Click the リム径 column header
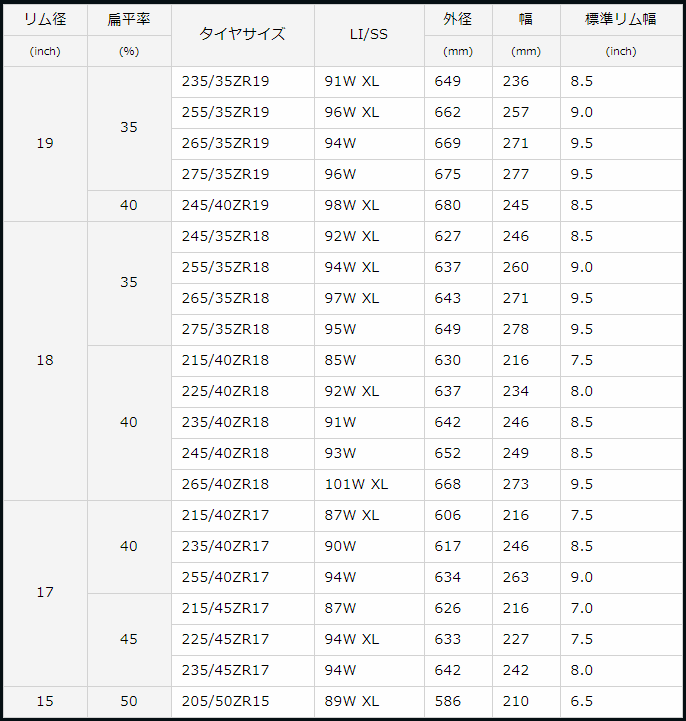 45,19
